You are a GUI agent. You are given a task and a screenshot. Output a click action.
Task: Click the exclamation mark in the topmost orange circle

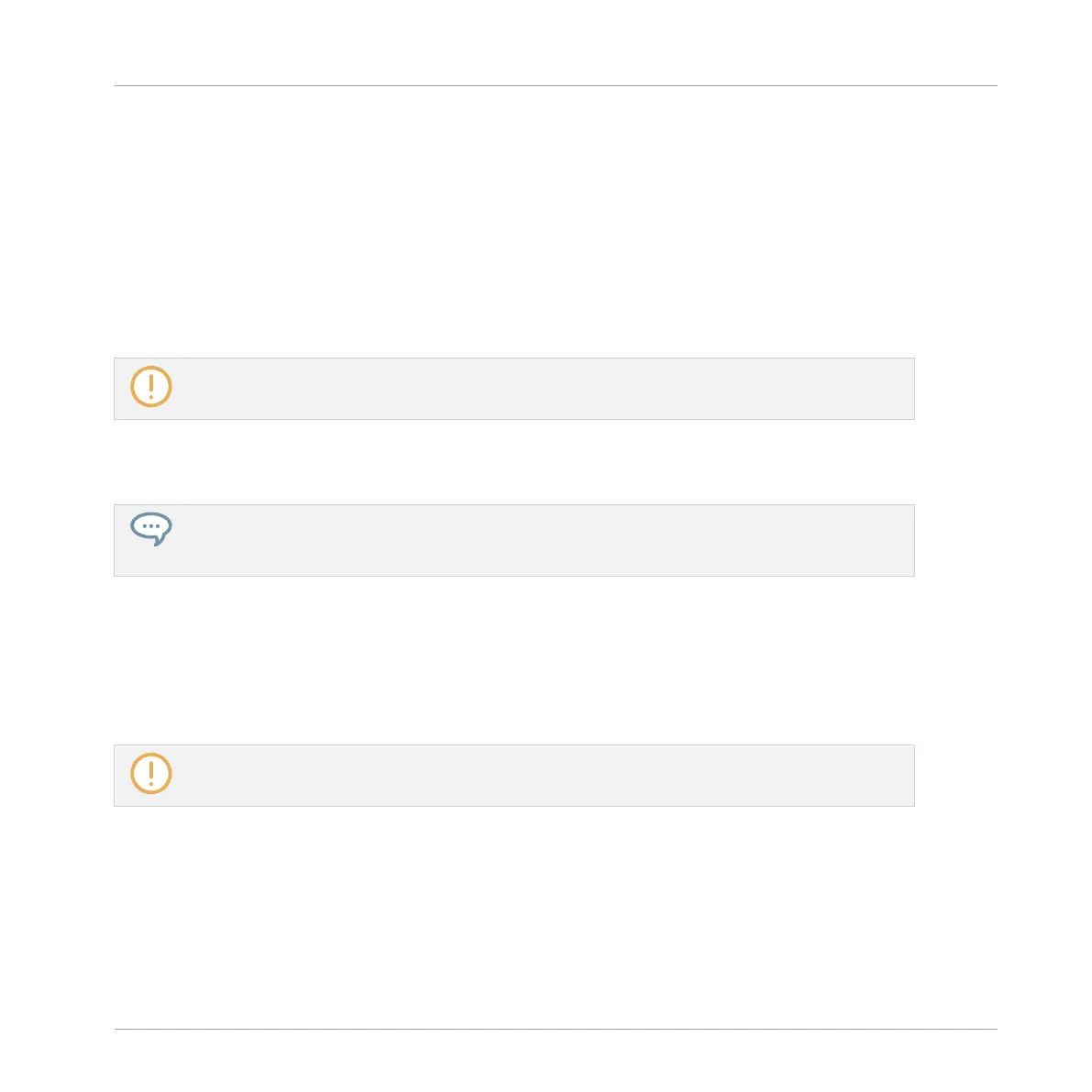pos(151,387)
